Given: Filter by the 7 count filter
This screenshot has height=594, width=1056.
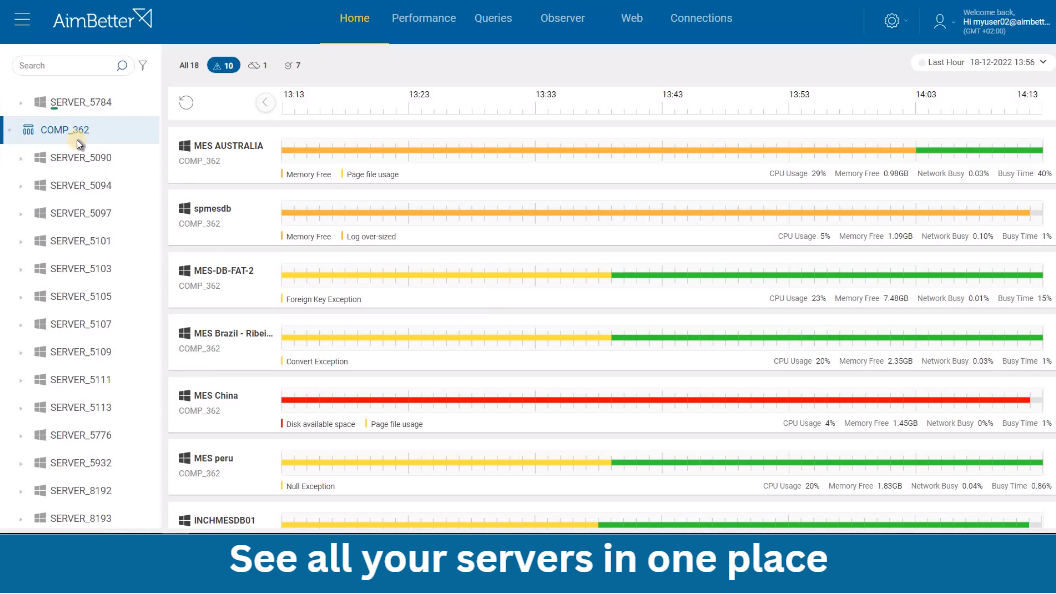Looking at the screenshot, I should [292, 65].
